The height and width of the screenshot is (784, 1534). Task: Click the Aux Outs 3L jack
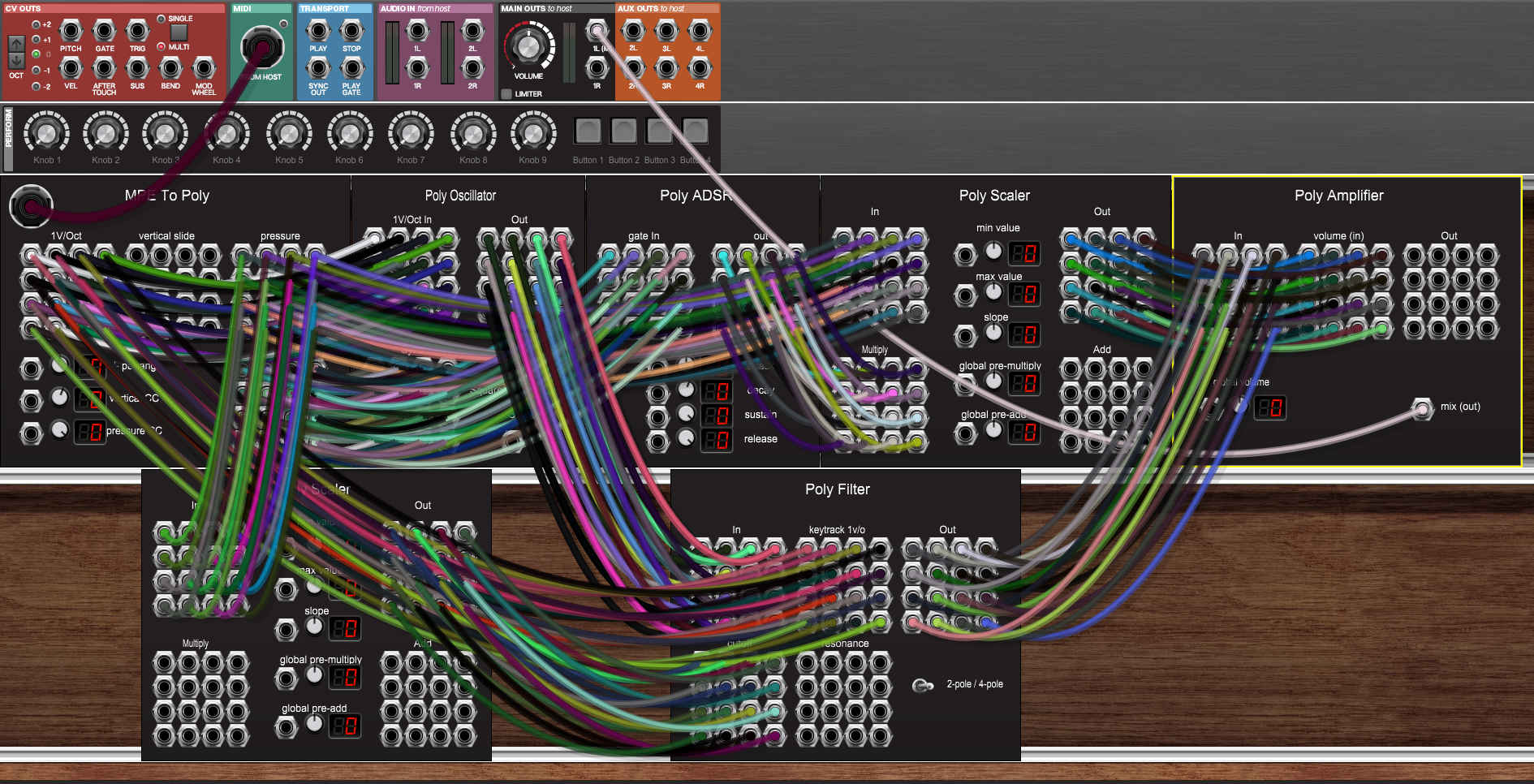(x=666, y=32)
